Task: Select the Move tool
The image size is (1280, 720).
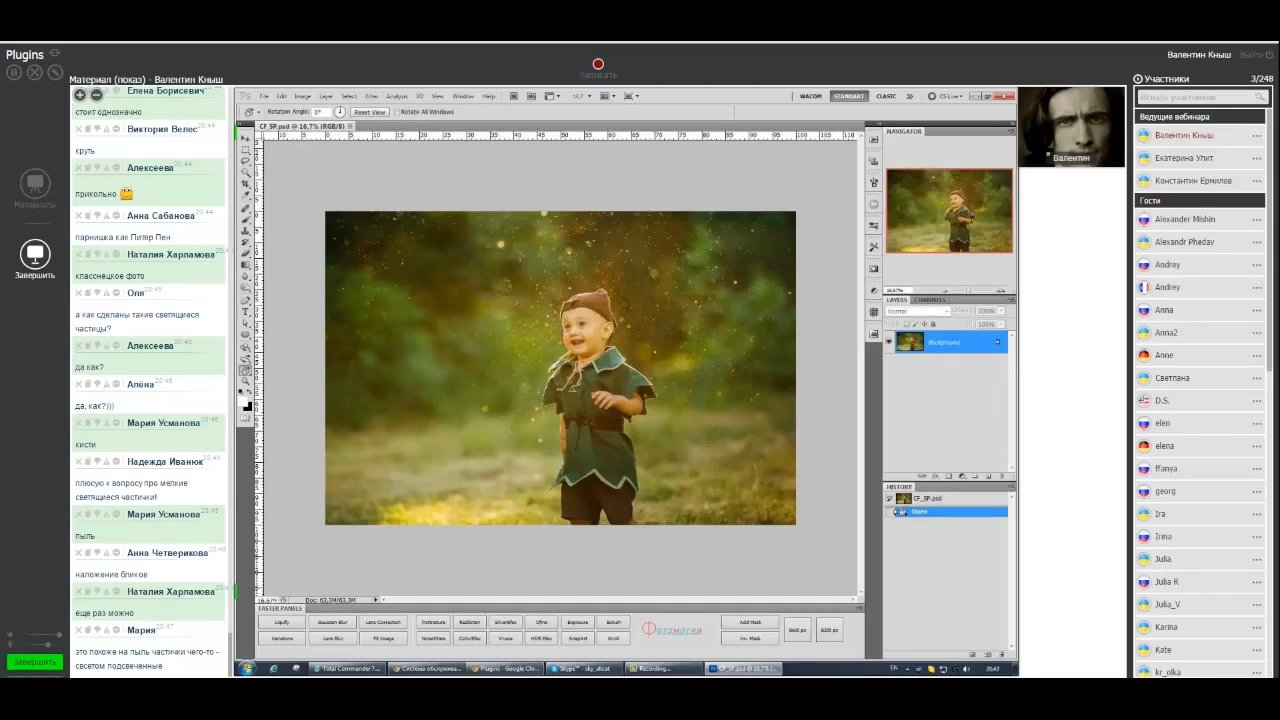Action: [246, 139]
